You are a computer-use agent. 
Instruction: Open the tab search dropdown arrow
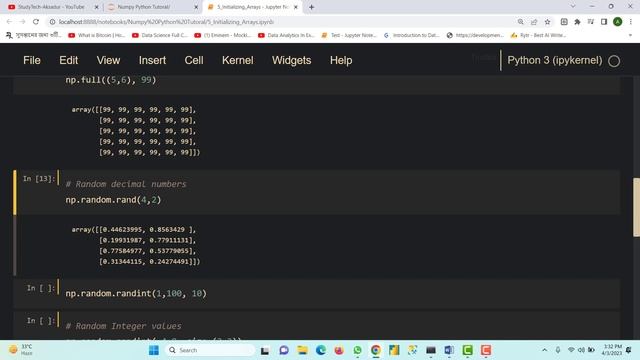coord(573,6)
